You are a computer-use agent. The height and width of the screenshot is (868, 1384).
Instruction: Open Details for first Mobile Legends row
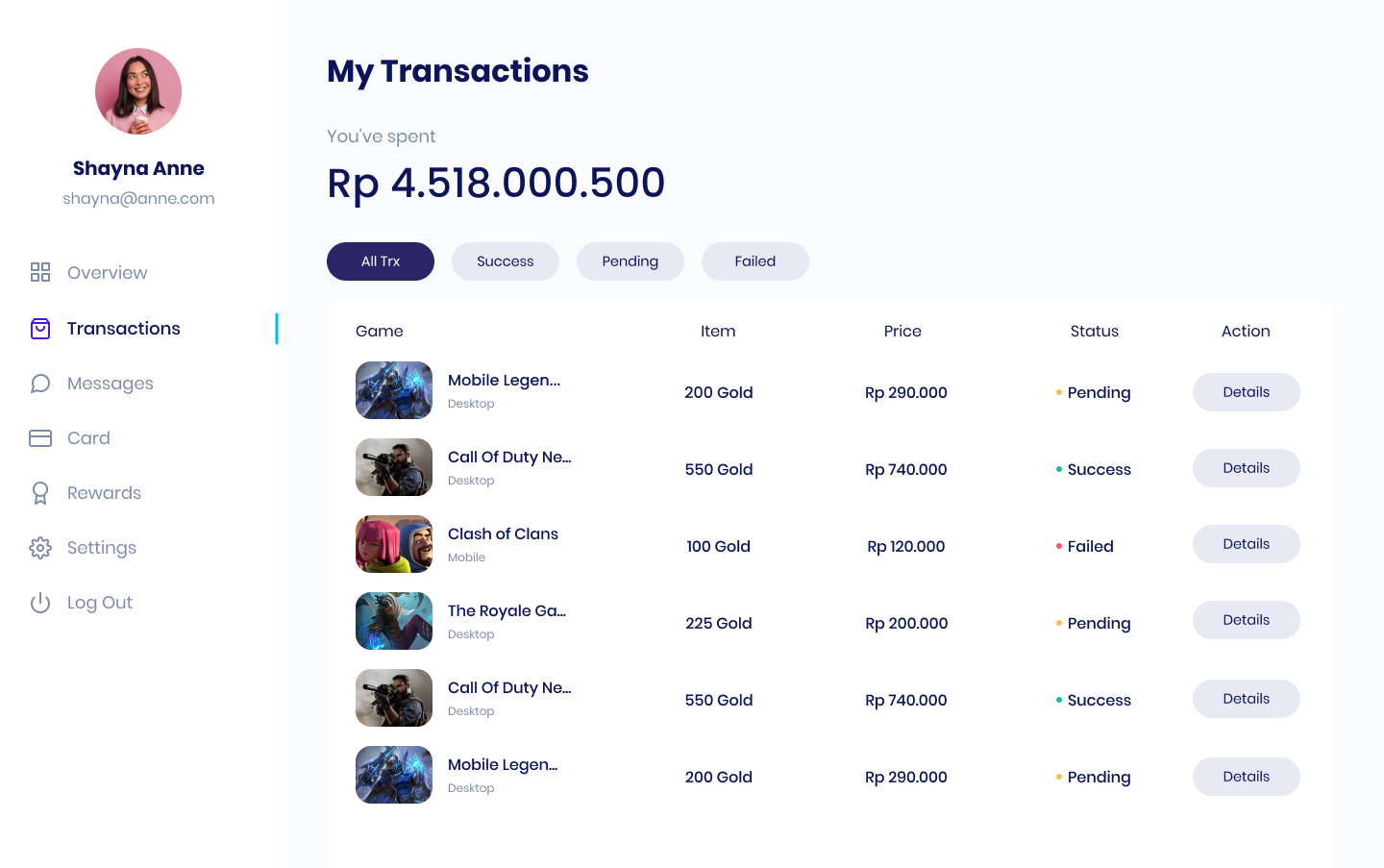coord(1247,392)
